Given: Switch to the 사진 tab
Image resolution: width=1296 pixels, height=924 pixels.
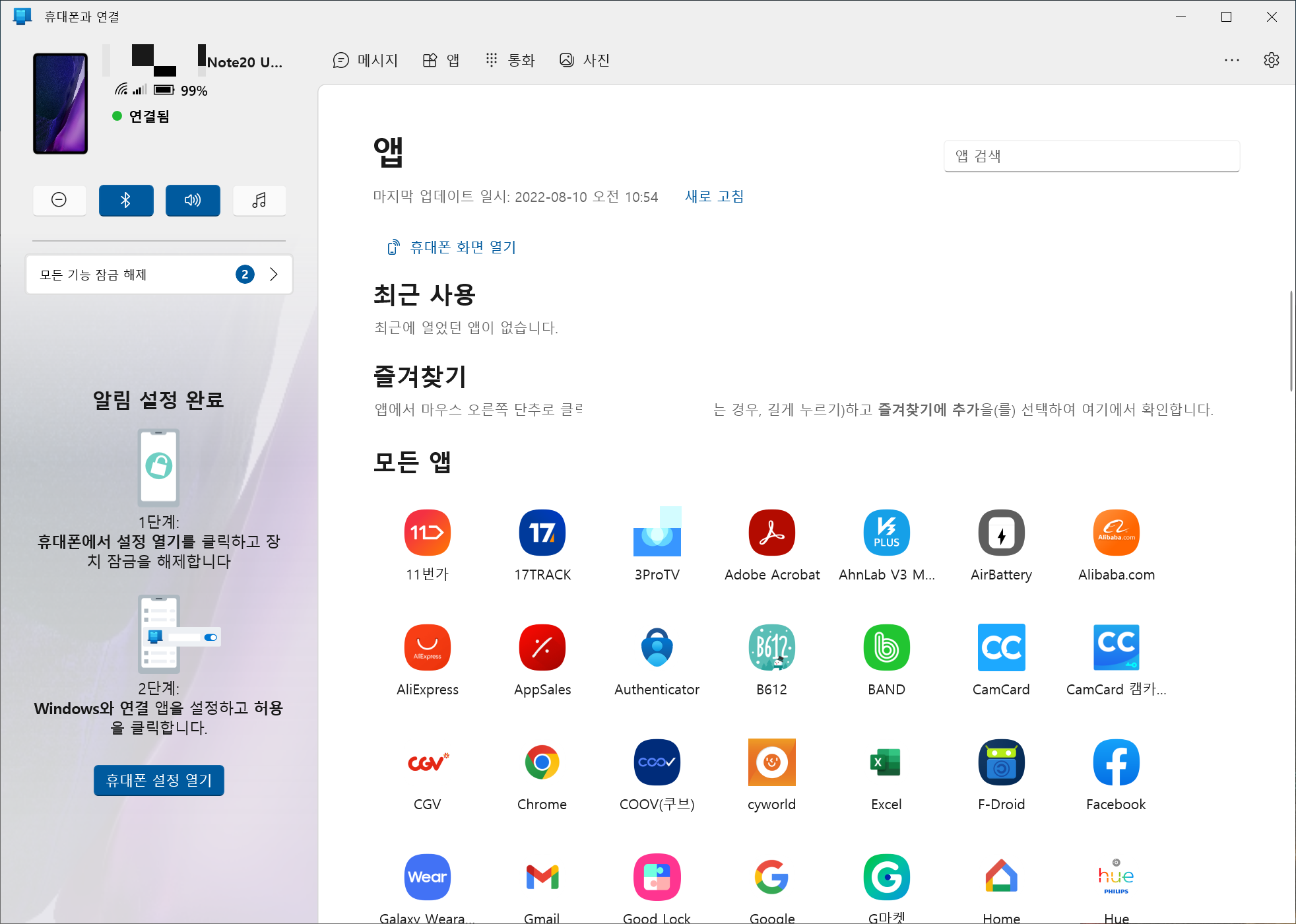Looking at the screenshot, I should point(585,60).
